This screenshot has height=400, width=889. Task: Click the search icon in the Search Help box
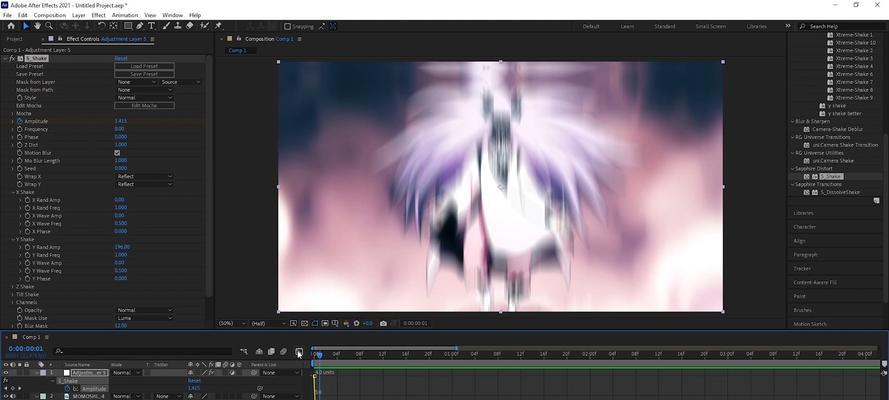pos(803,27)
